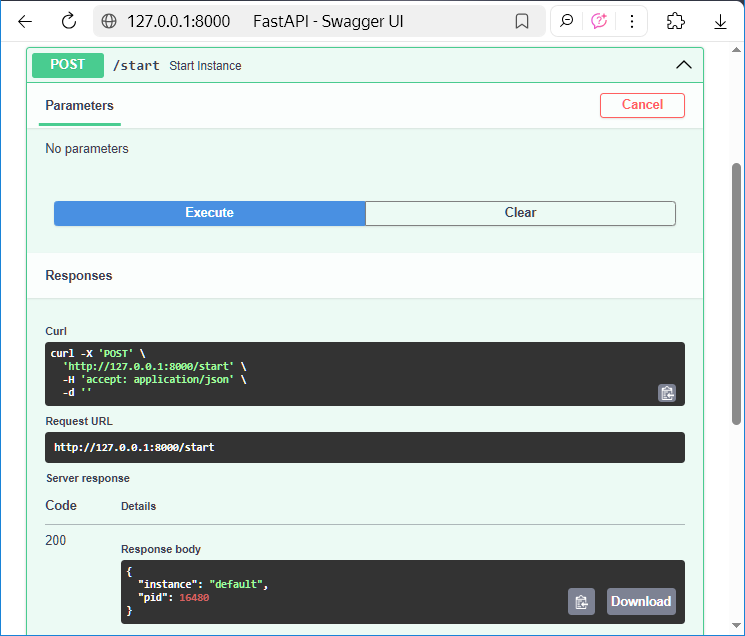Go back using the browser back arrow

[25, 21]
